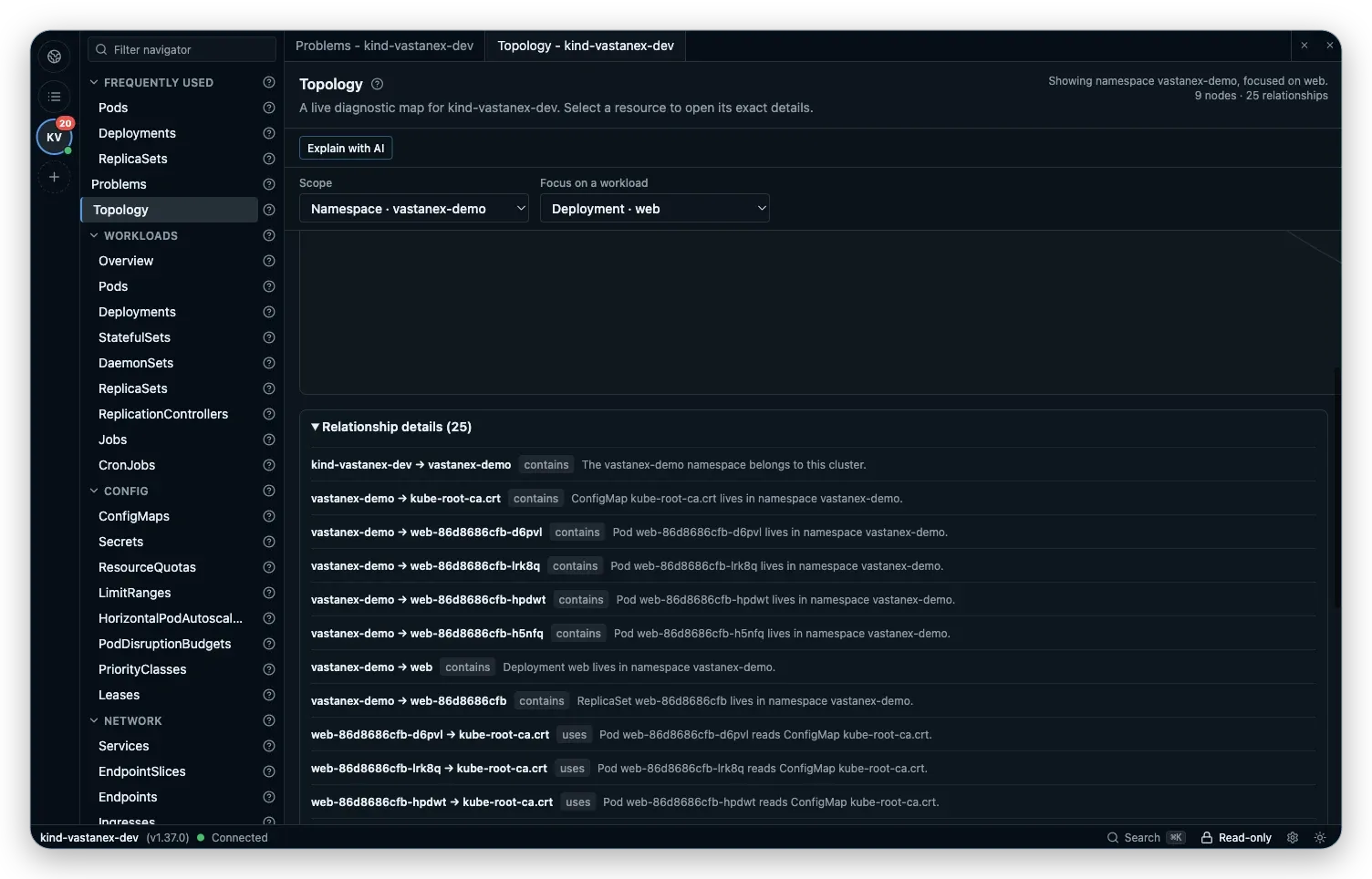Open help icon beside Services
The width and height of the screenshot is (1372, 879).
point(268,746)
